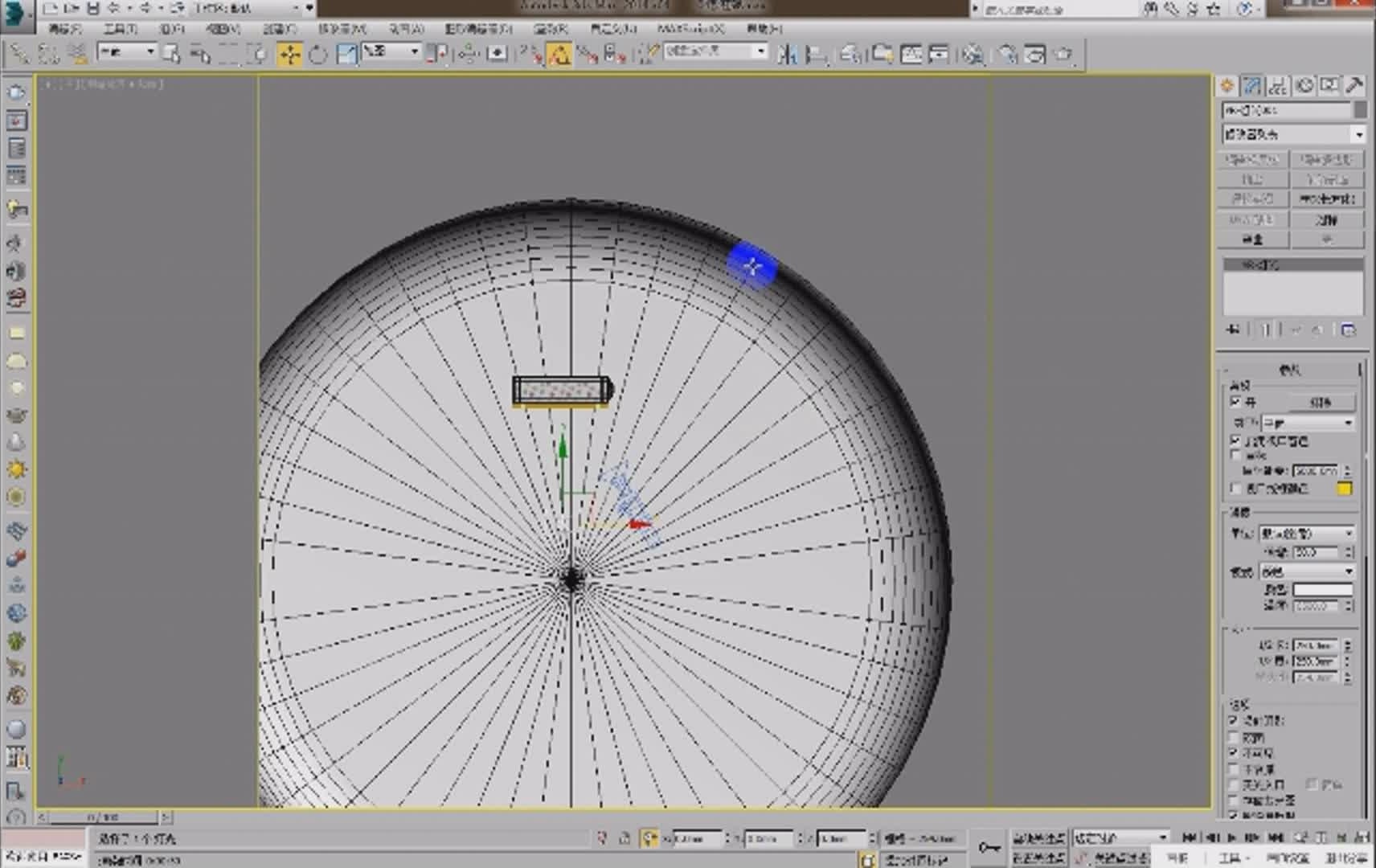Toggle the light 开 (On) checkbox
The height and width of the screenshot is (868, 1376).
(x=1235, y=400)
